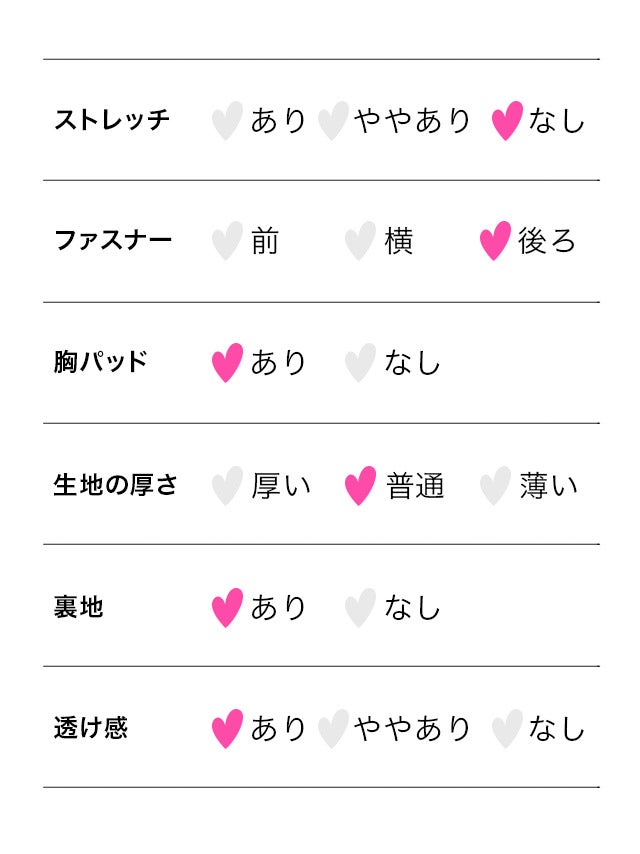640x854 pixels.
Task: Click the pink heart for ファスナー 後ろ
Action: click(x=495, y=241)
